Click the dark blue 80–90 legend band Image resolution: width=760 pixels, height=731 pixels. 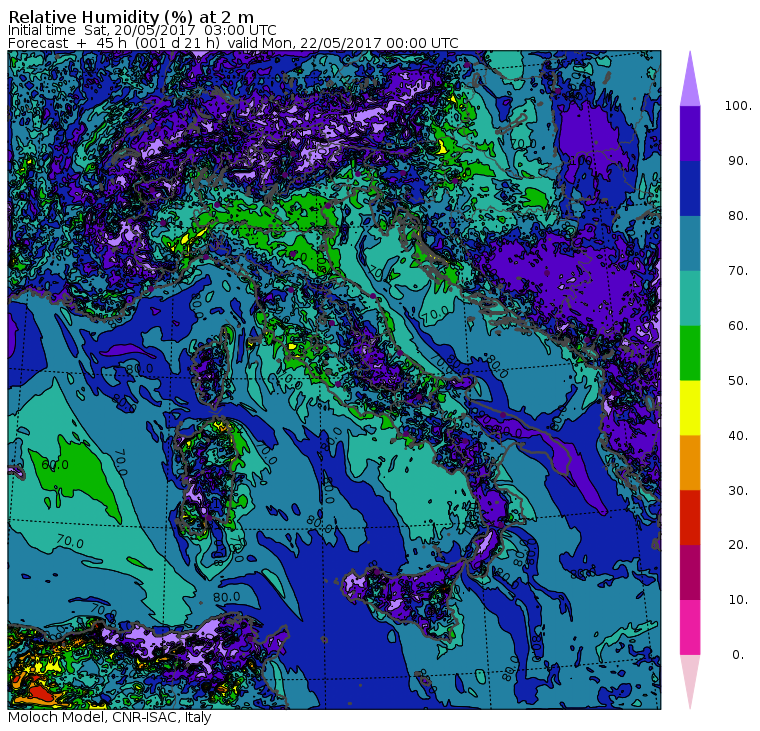coord(690,188)
